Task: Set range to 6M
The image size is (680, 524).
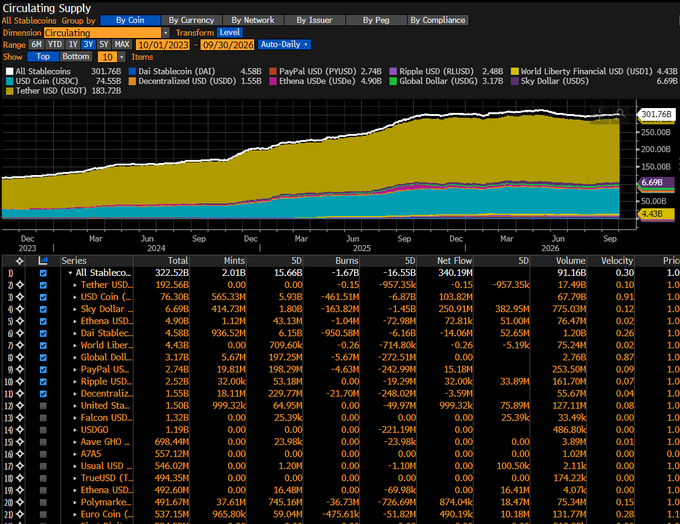Action: [x=36, y=44]
